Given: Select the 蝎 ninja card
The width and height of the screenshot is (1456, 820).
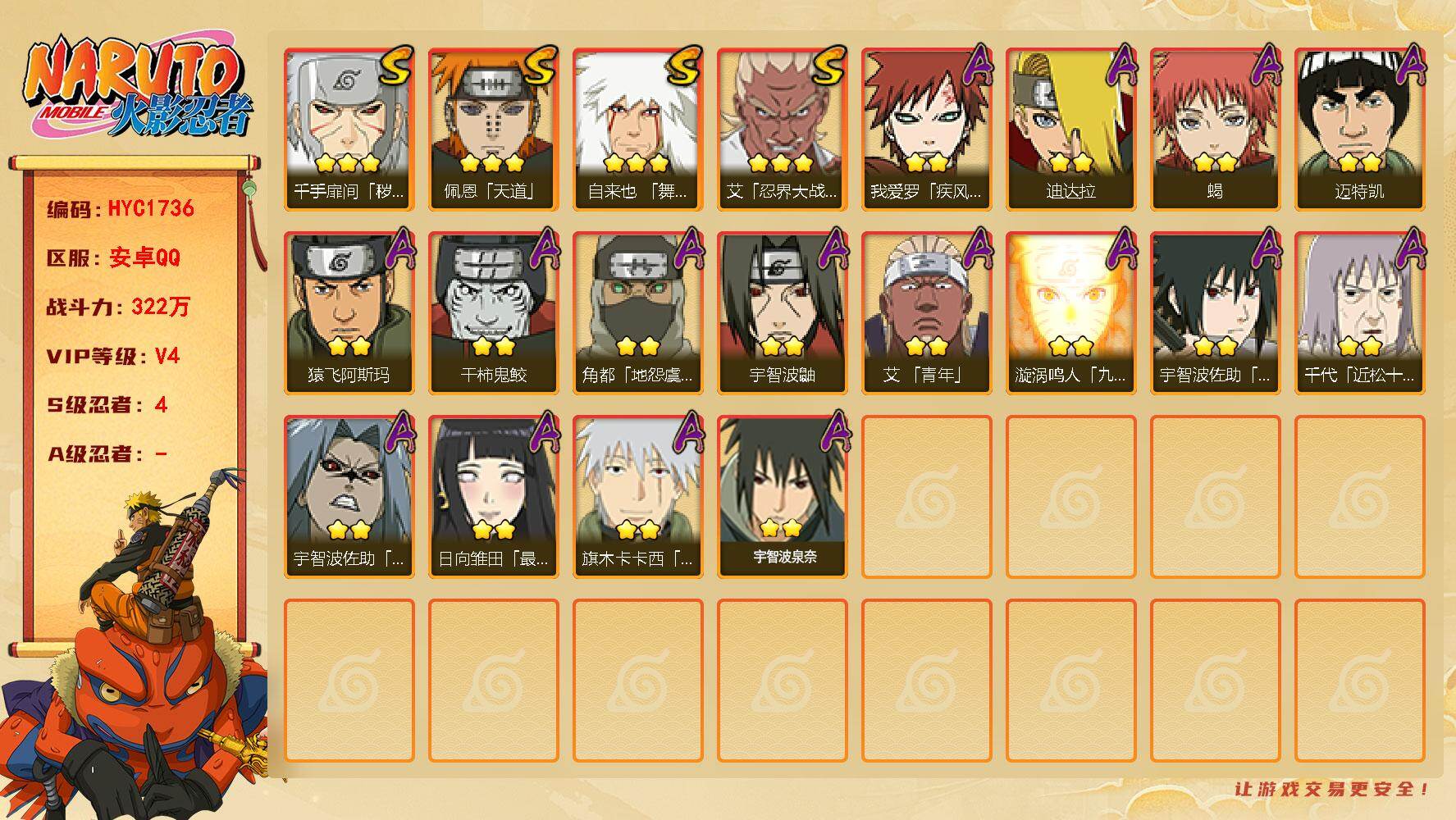Looking at the screenshot, I should point(1215,130).
